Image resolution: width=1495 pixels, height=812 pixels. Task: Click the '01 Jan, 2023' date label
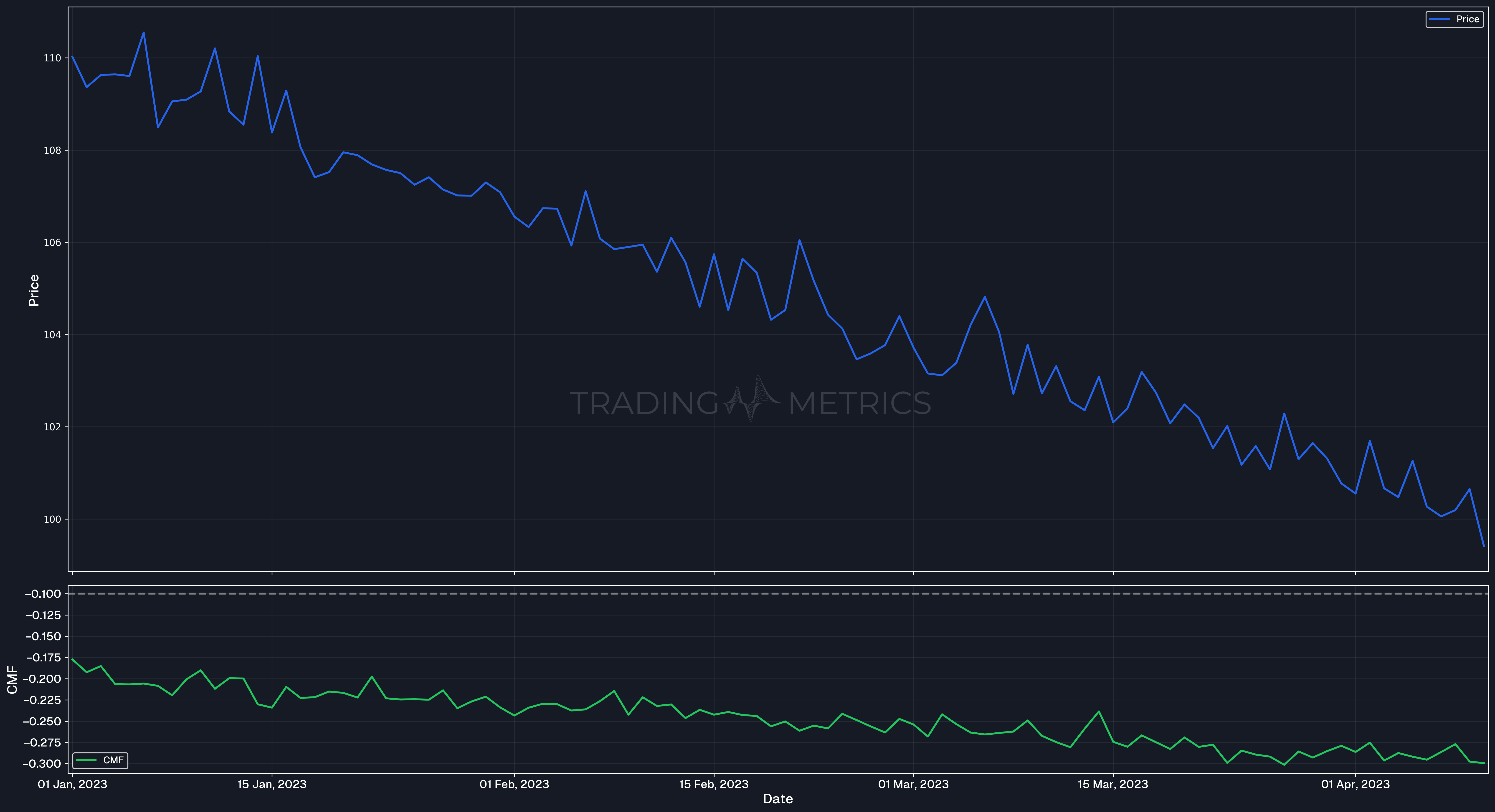(x=73, y=784)
